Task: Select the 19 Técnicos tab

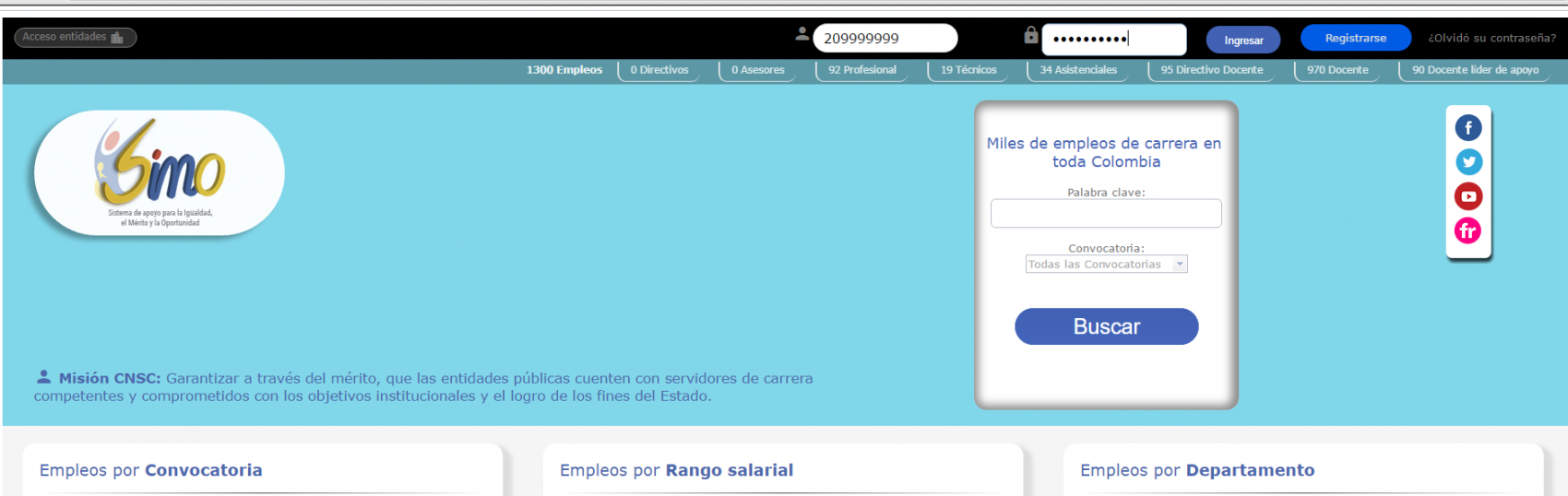Action: (968, 70)
